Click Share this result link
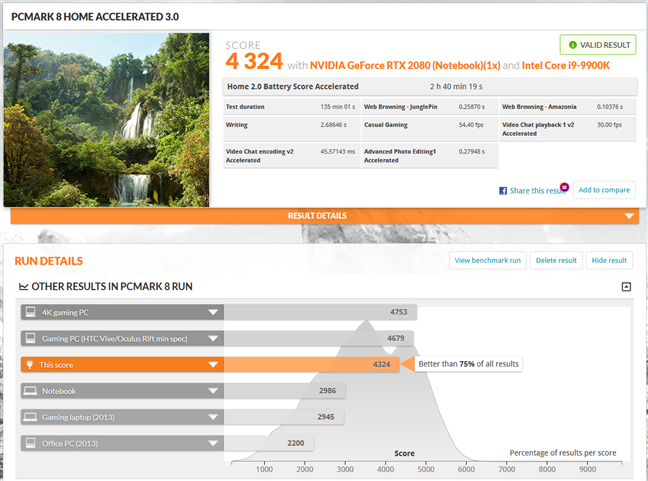This screenshot has height=481, width=648. pos(537,190)
